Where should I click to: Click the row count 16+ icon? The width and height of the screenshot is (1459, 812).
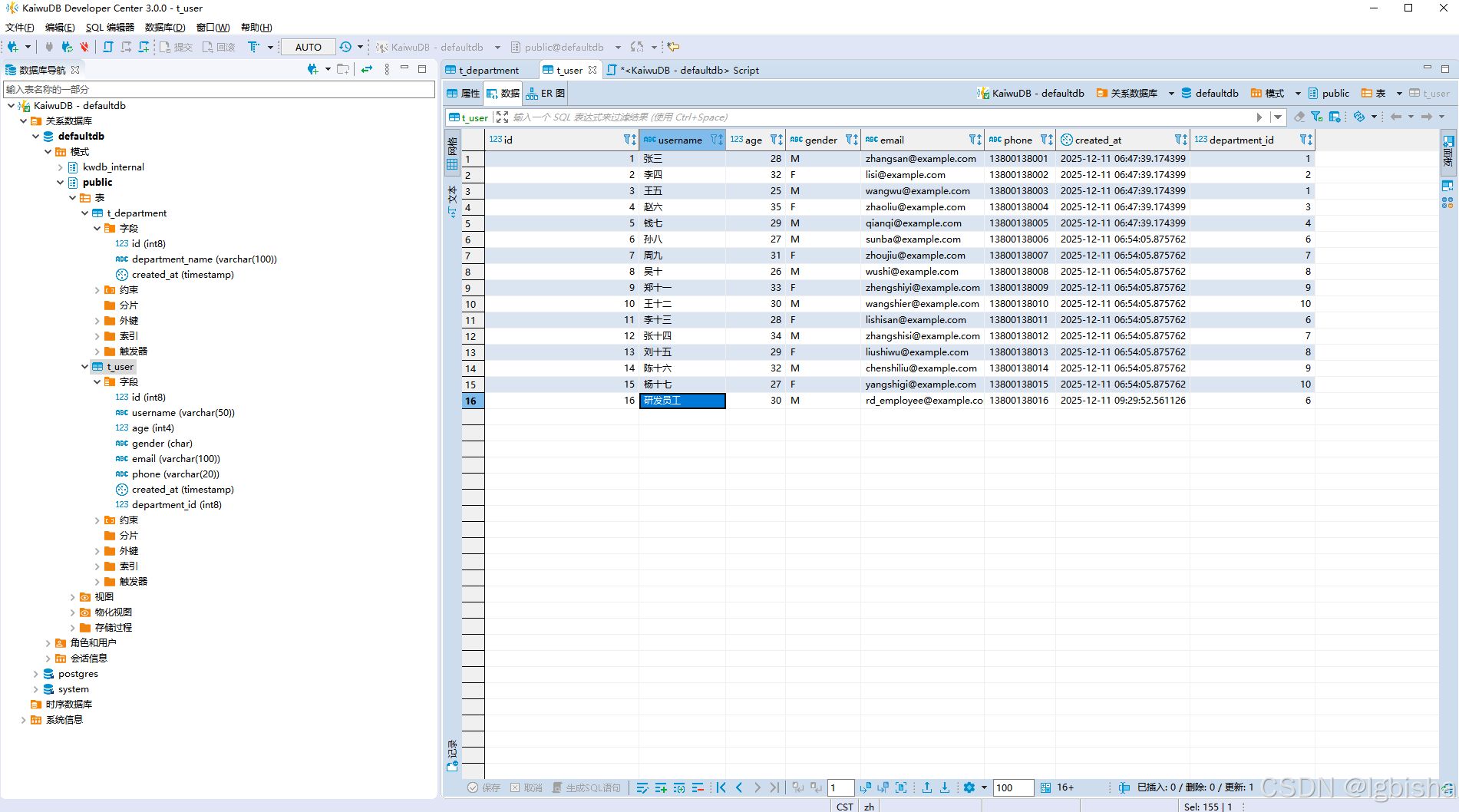click(1045, 787)
